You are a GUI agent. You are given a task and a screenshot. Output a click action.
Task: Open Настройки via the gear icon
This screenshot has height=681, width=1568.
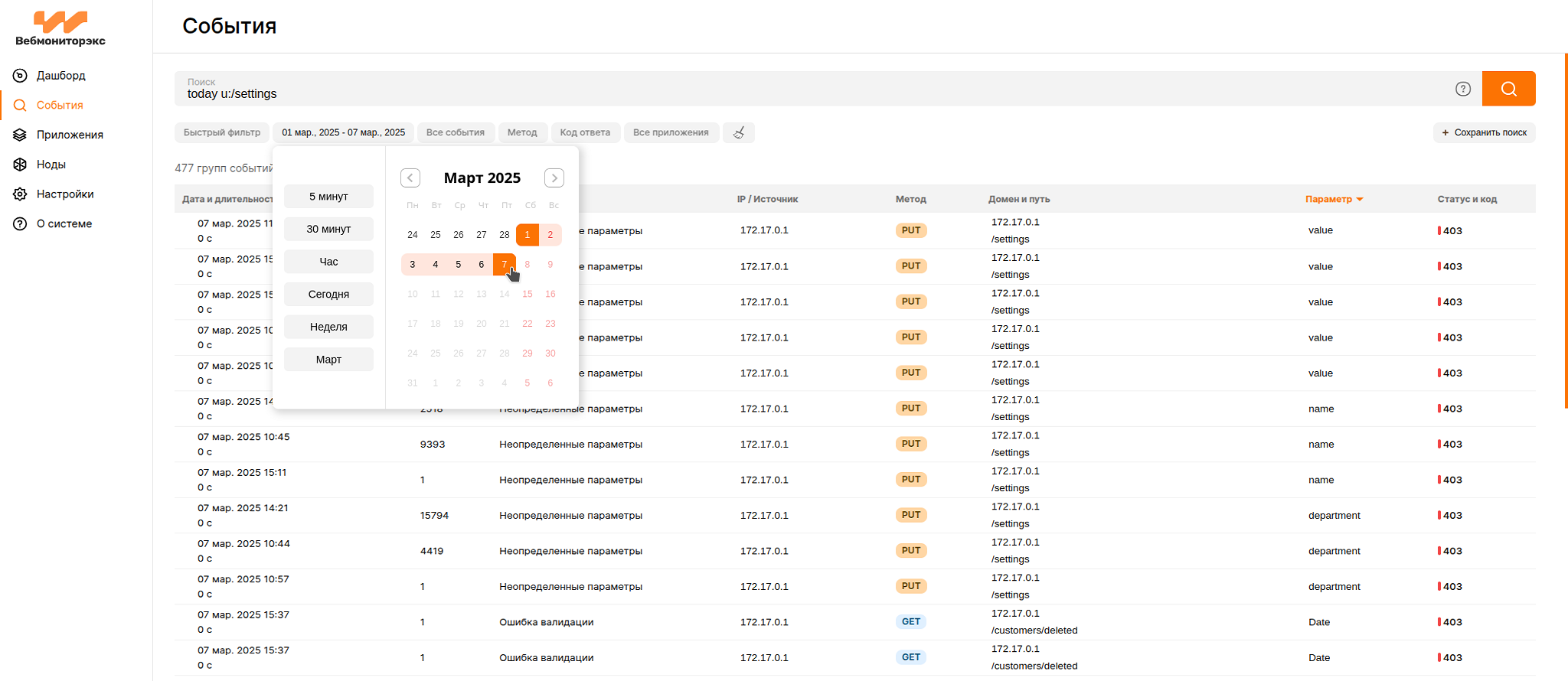pos(21,194)
